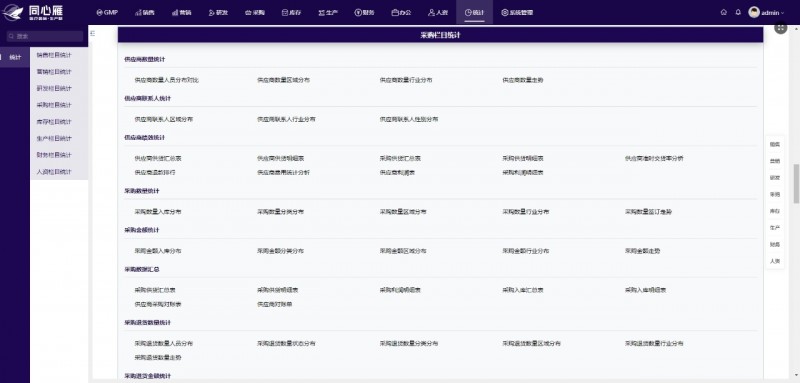Collapse the sidebar with the fold icon

[93, 33]
